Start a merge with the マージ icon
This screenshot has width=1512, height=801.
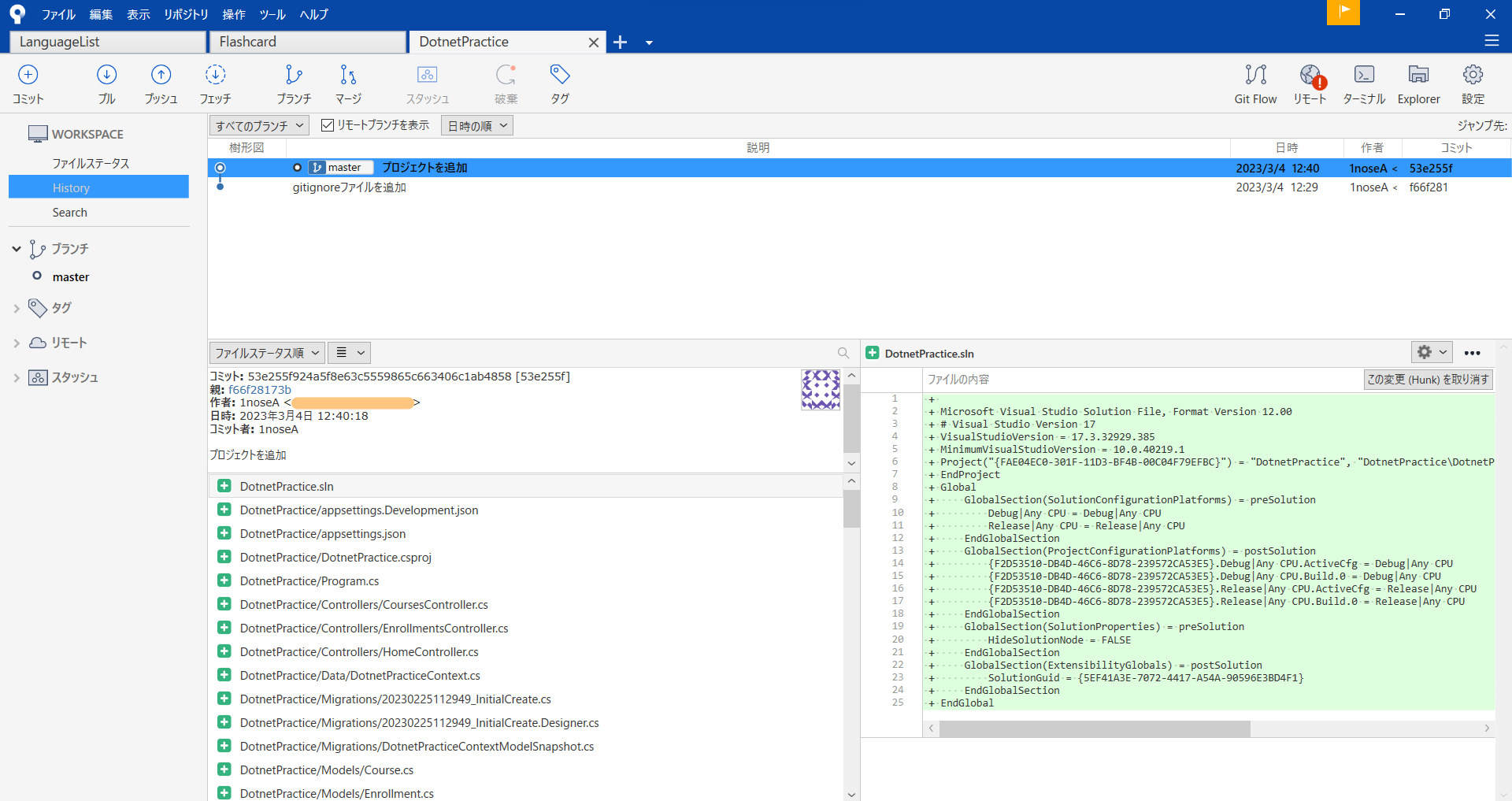click(x=348, y=83)
